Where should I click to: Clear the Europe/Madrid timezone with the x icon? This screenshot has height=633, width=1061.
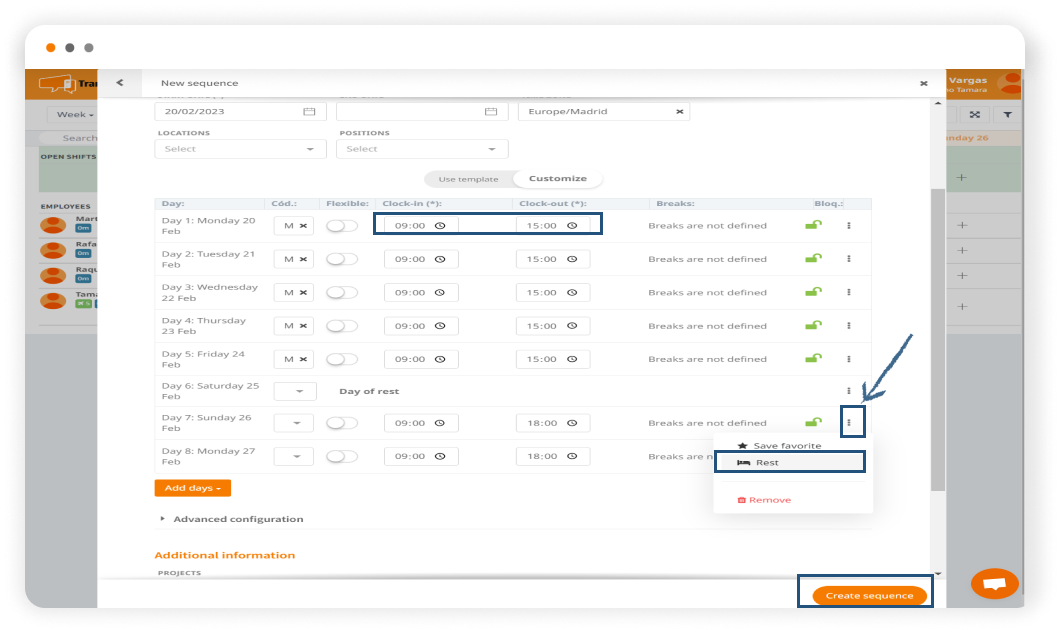point(679,112)
